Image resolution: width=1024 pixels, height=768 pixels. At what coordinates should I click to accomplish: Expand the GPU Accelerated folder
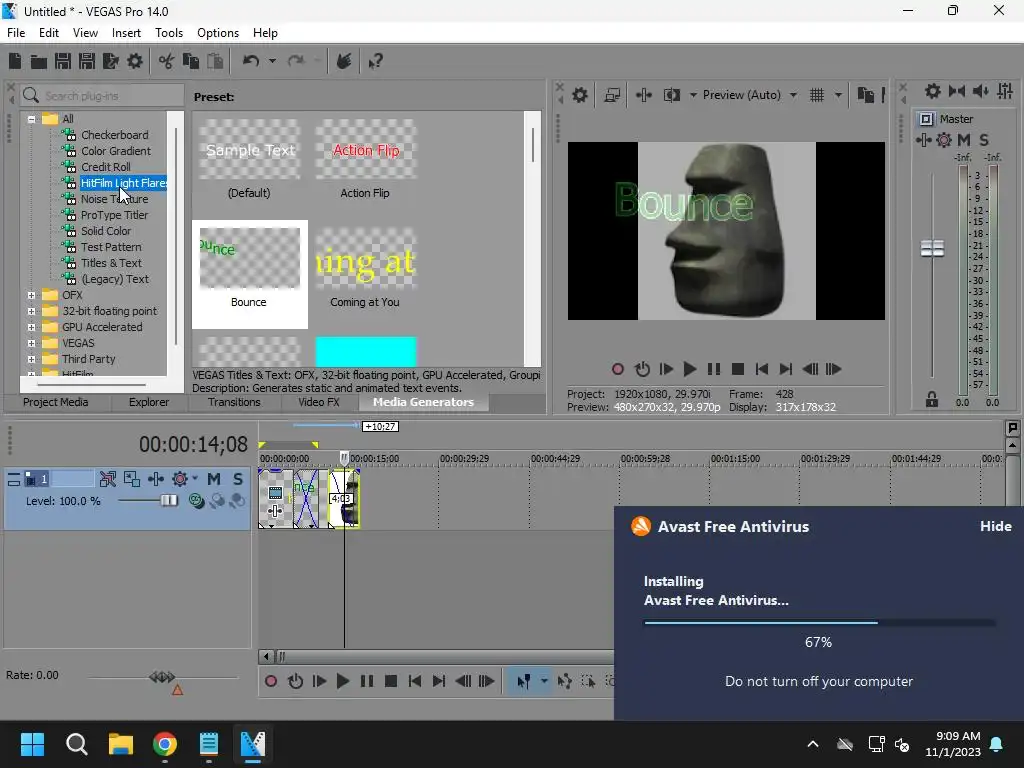31,327
